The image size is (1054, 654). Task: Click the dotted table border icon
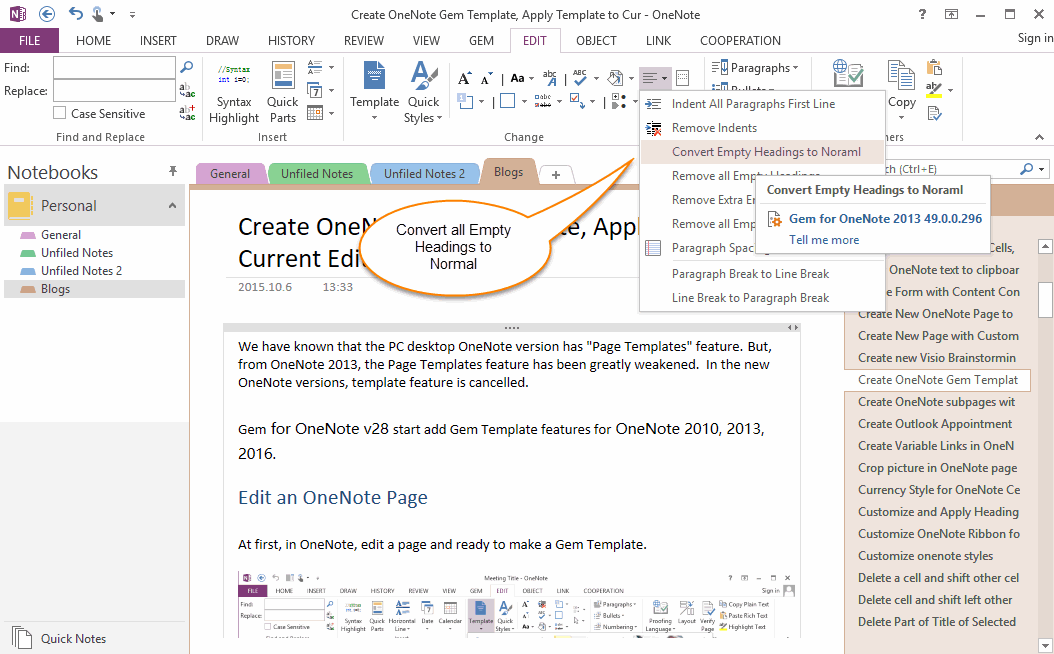click(682, 78)
